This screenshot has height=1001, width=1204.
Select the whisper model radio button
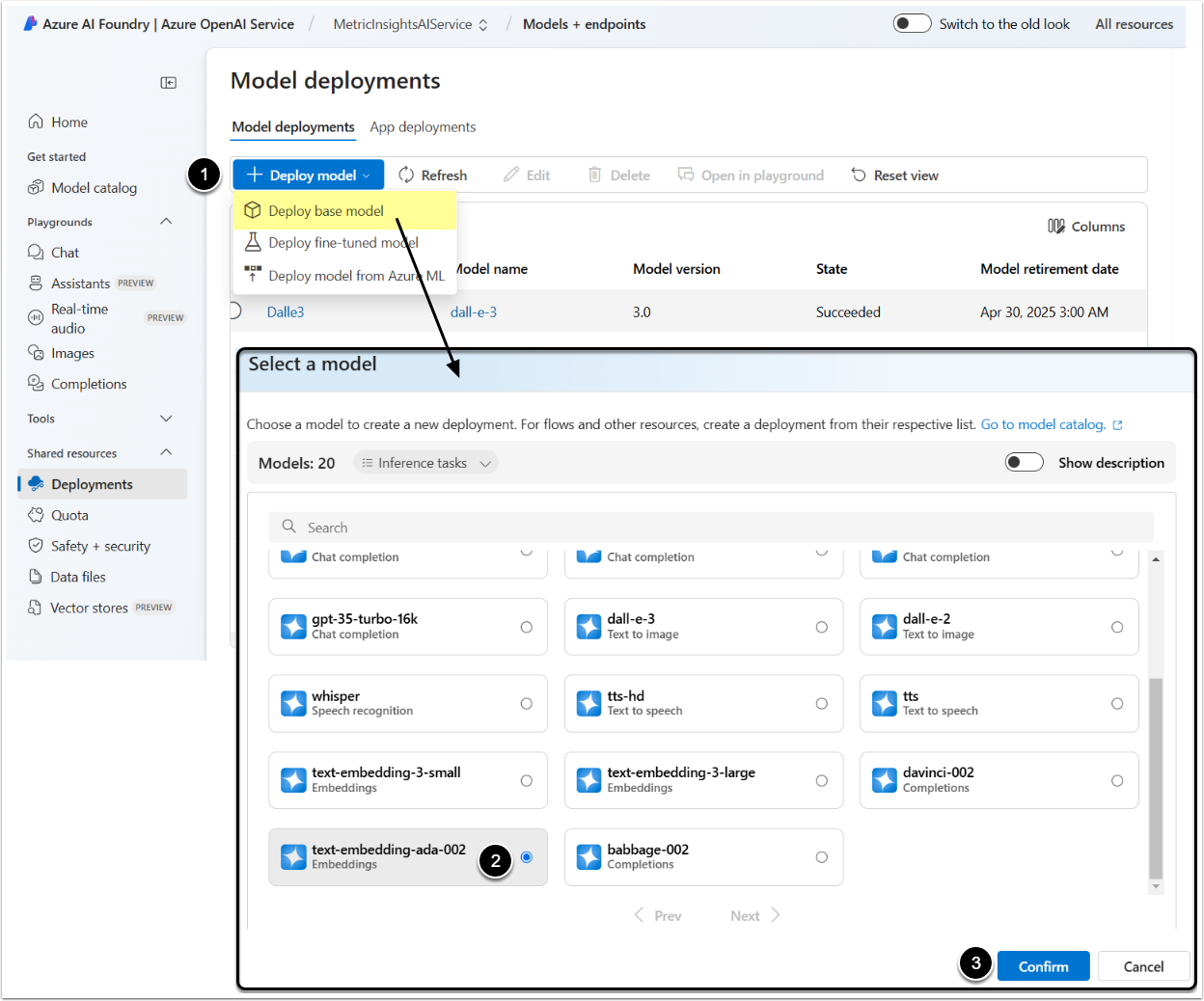pyautogui.click(x=526, y=704)
